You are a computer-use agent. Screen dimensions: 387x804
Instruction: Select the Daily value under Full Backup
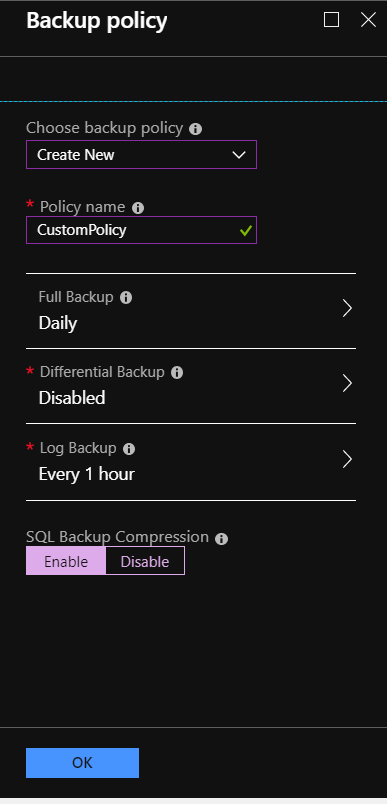(x=58, y=324)
